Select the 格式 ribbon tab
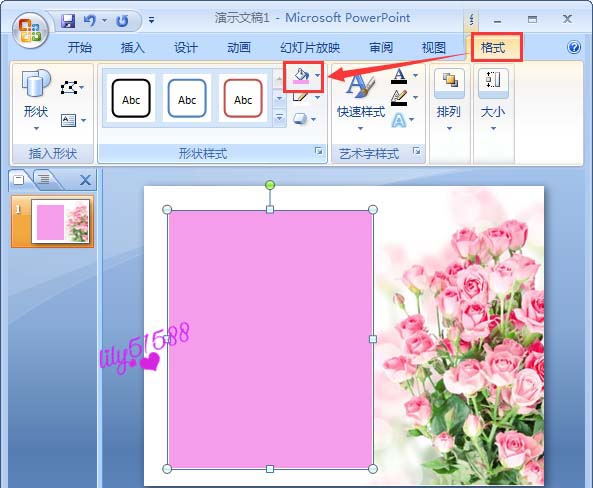The image size is (593, 488). (493, 48)
